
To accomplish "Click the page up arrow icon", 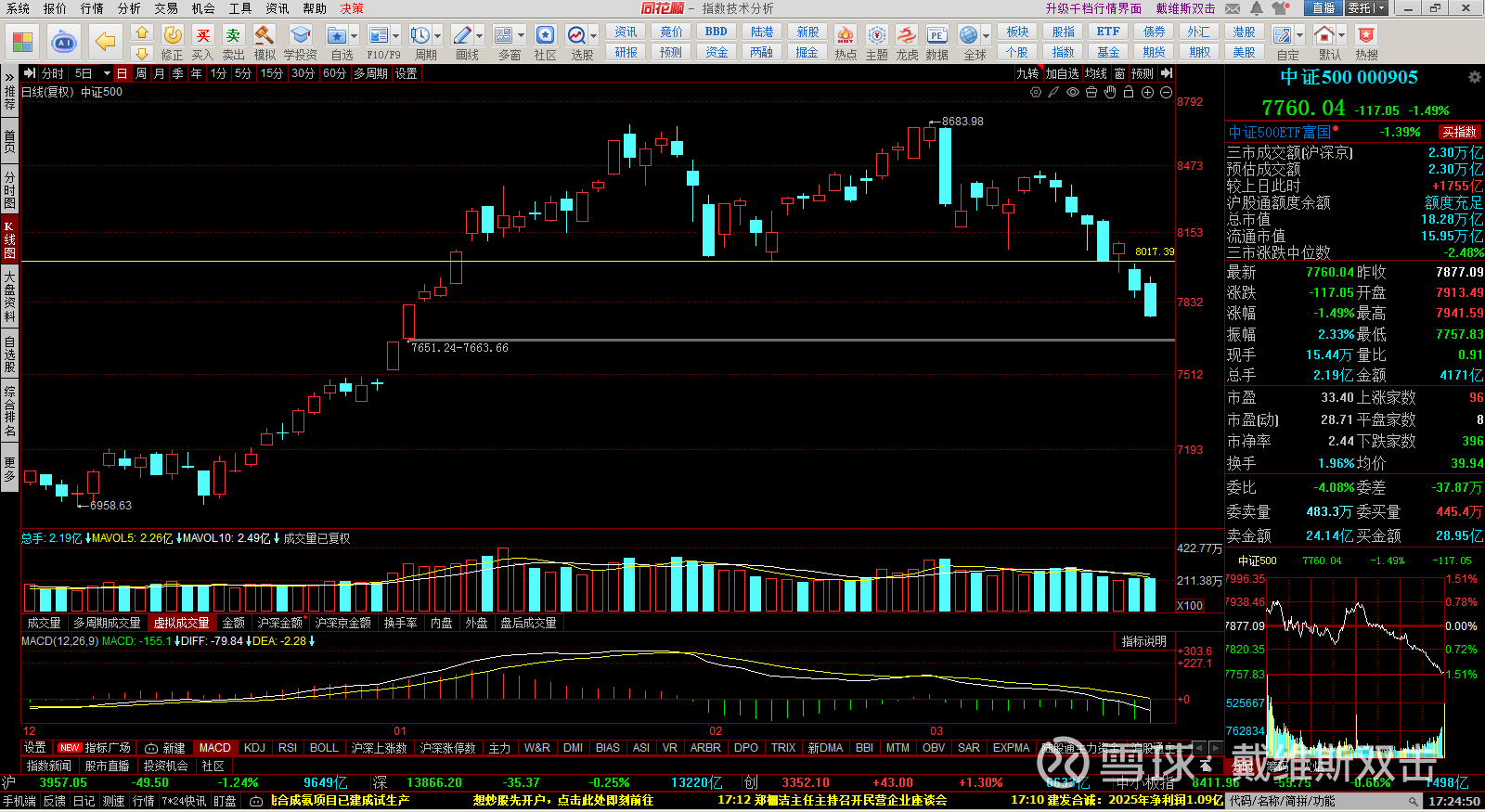I will point(142,32).
